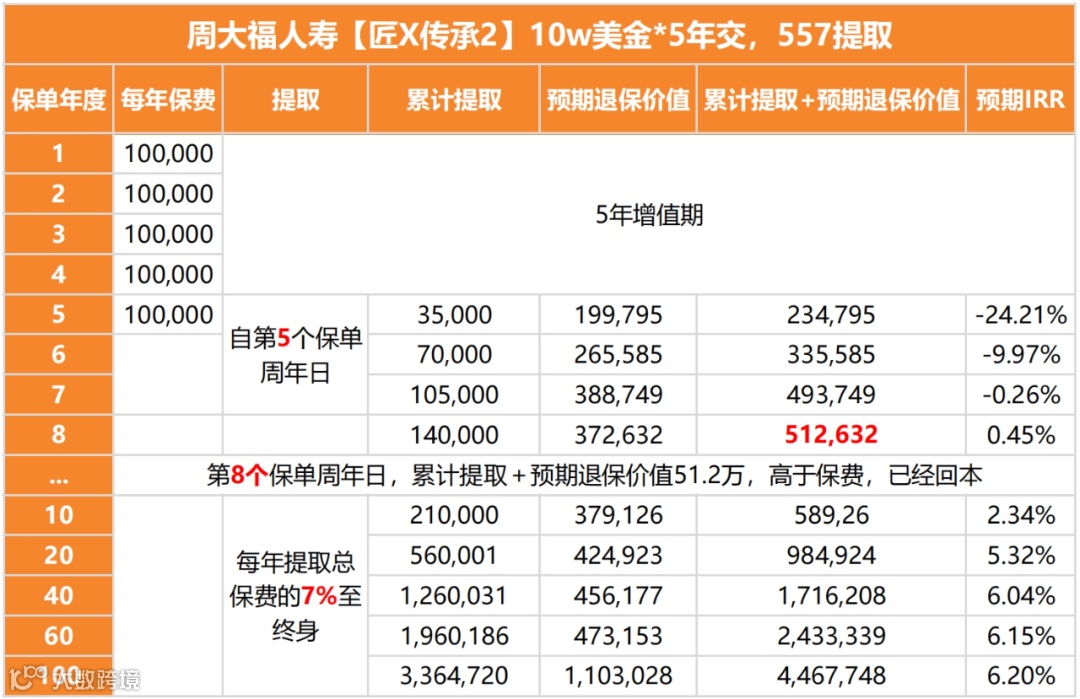Viewport: 1080px width, 699px height.
Task: Click the 自第5个保单周年日 cell
Action: [295, 355]
